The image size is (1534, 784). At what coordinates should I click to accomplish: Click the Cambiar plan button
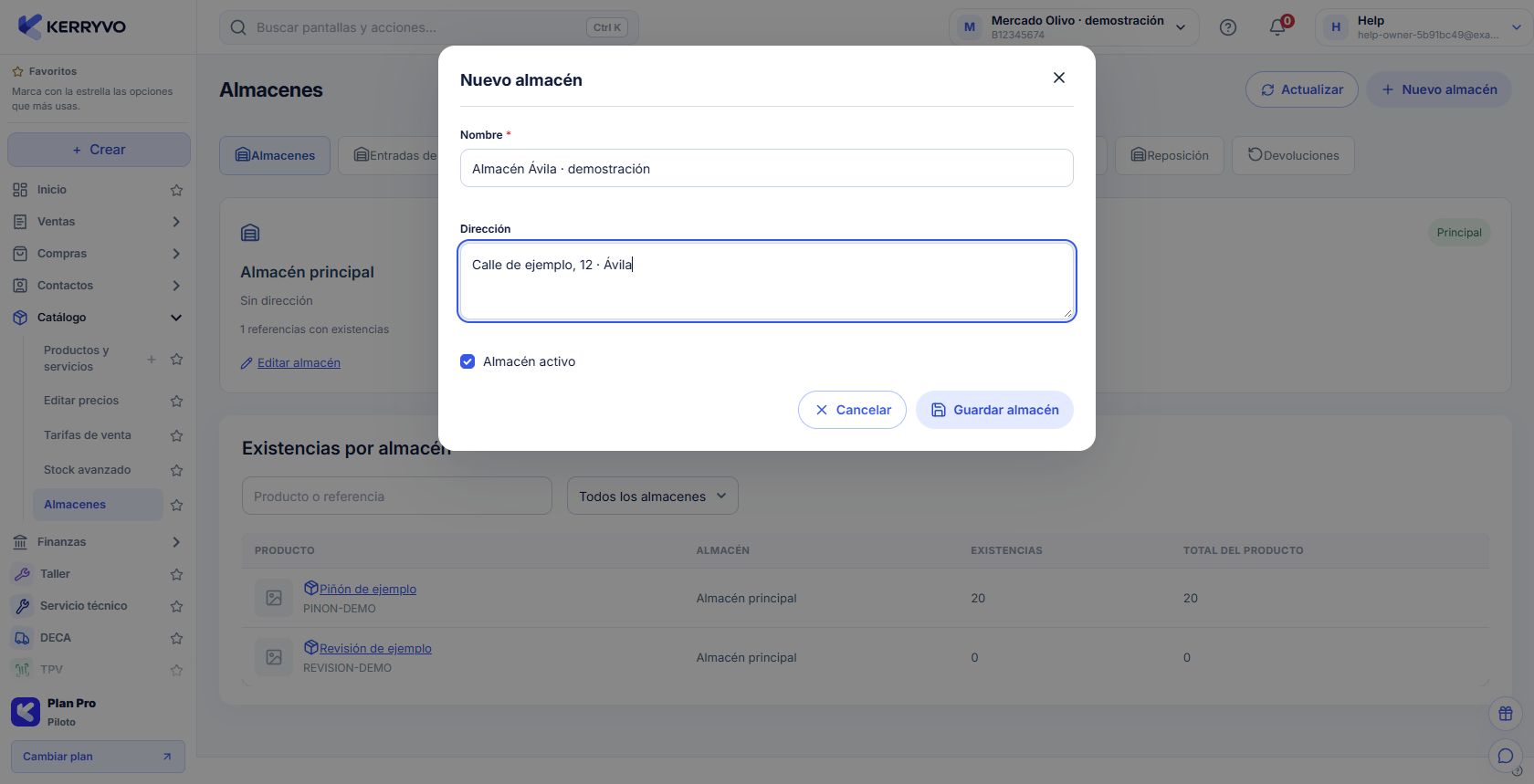pyautogui.click(x=98, y=757)
